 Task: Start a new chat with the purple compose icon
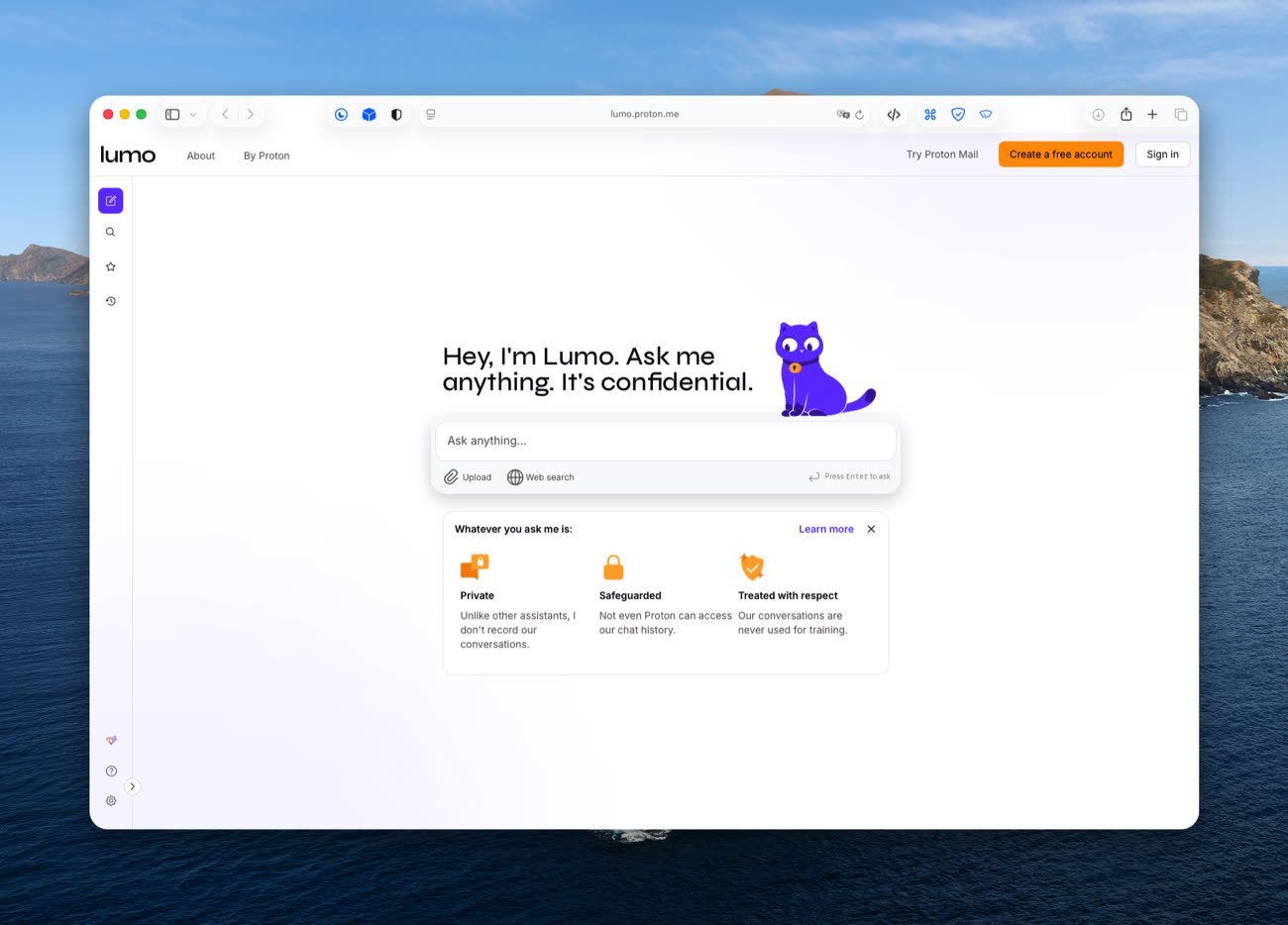111,201
